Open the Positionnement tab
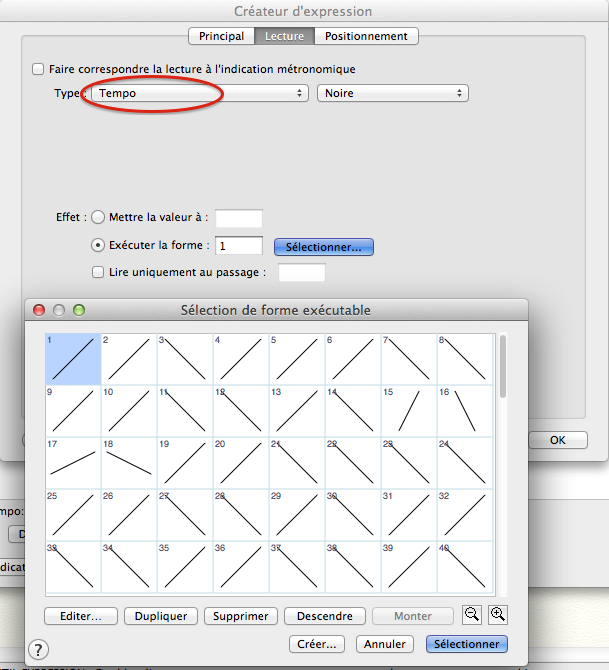Screen dimensions: 609x670 367,36
